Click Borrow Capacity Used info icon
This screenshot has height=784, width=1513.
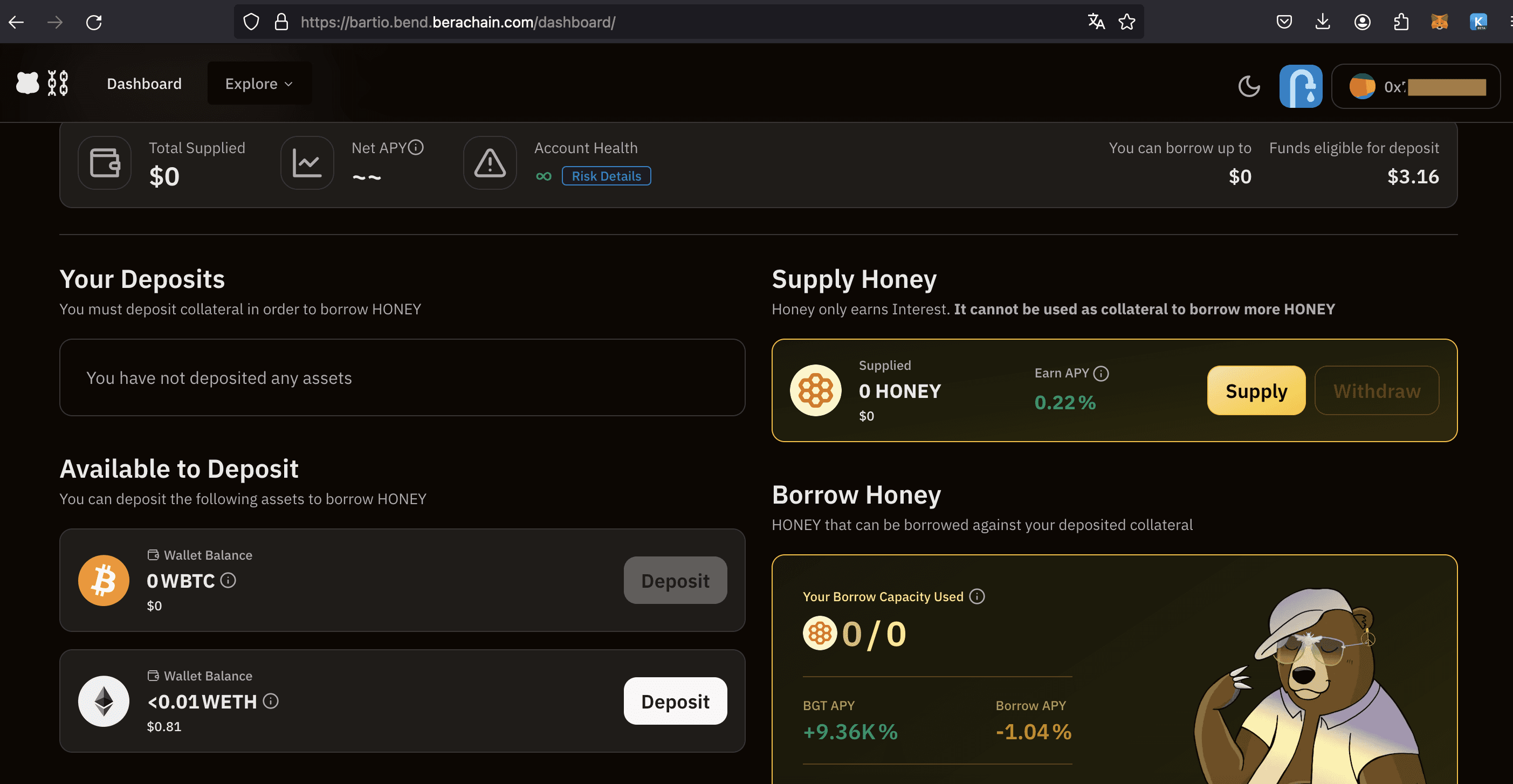pos(976,597)
